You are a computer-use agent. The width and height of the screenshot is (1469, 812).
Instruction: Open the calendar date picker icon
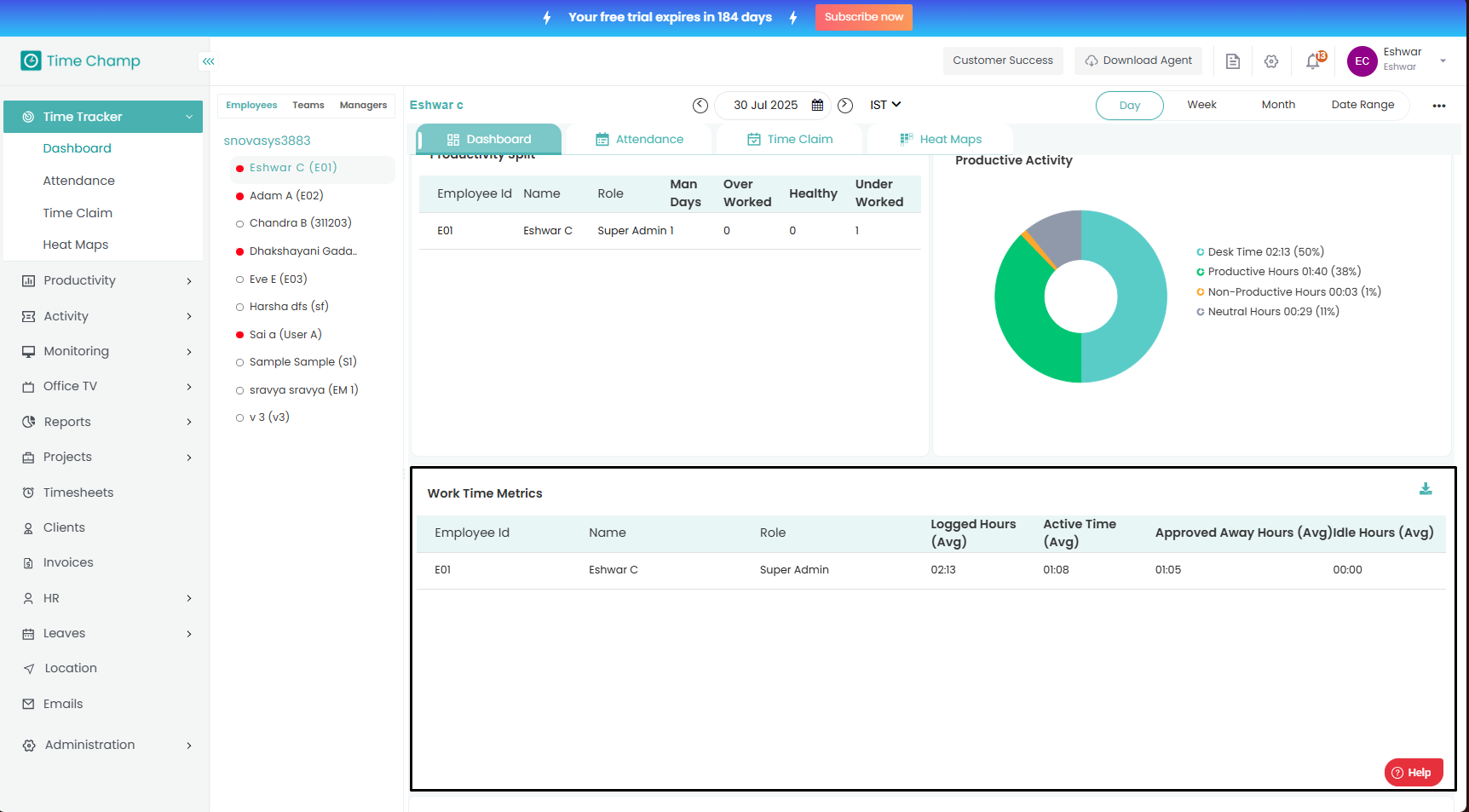click(x=817, y=106)
